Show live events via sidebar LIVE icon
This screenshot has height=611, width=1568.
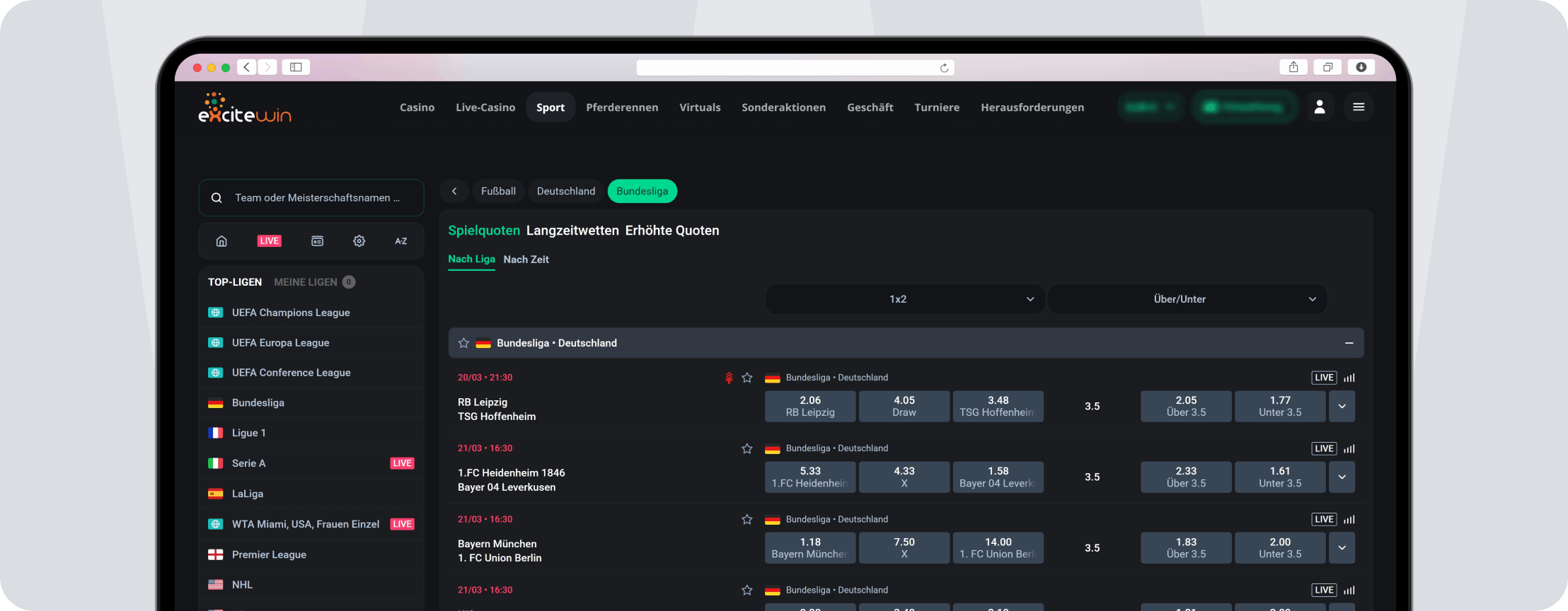point(269,241)
